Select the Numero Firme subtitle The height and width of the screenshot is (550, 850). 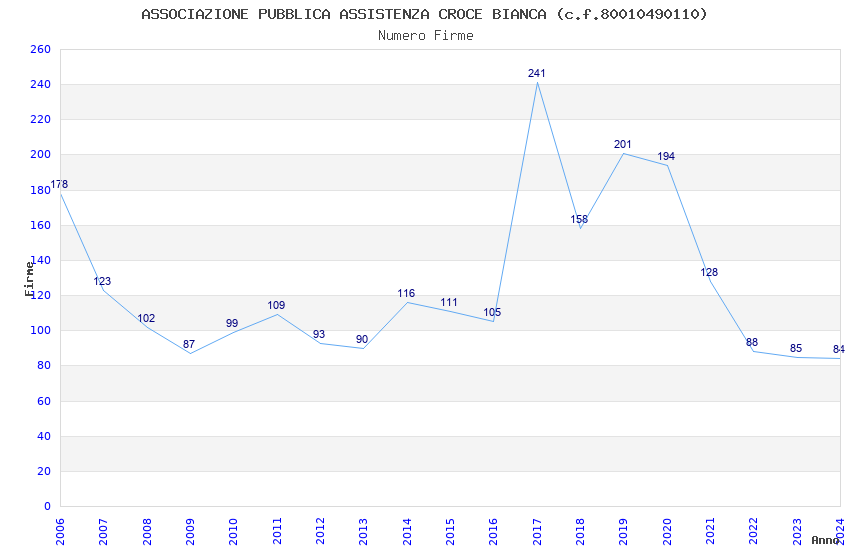point(425,35)
